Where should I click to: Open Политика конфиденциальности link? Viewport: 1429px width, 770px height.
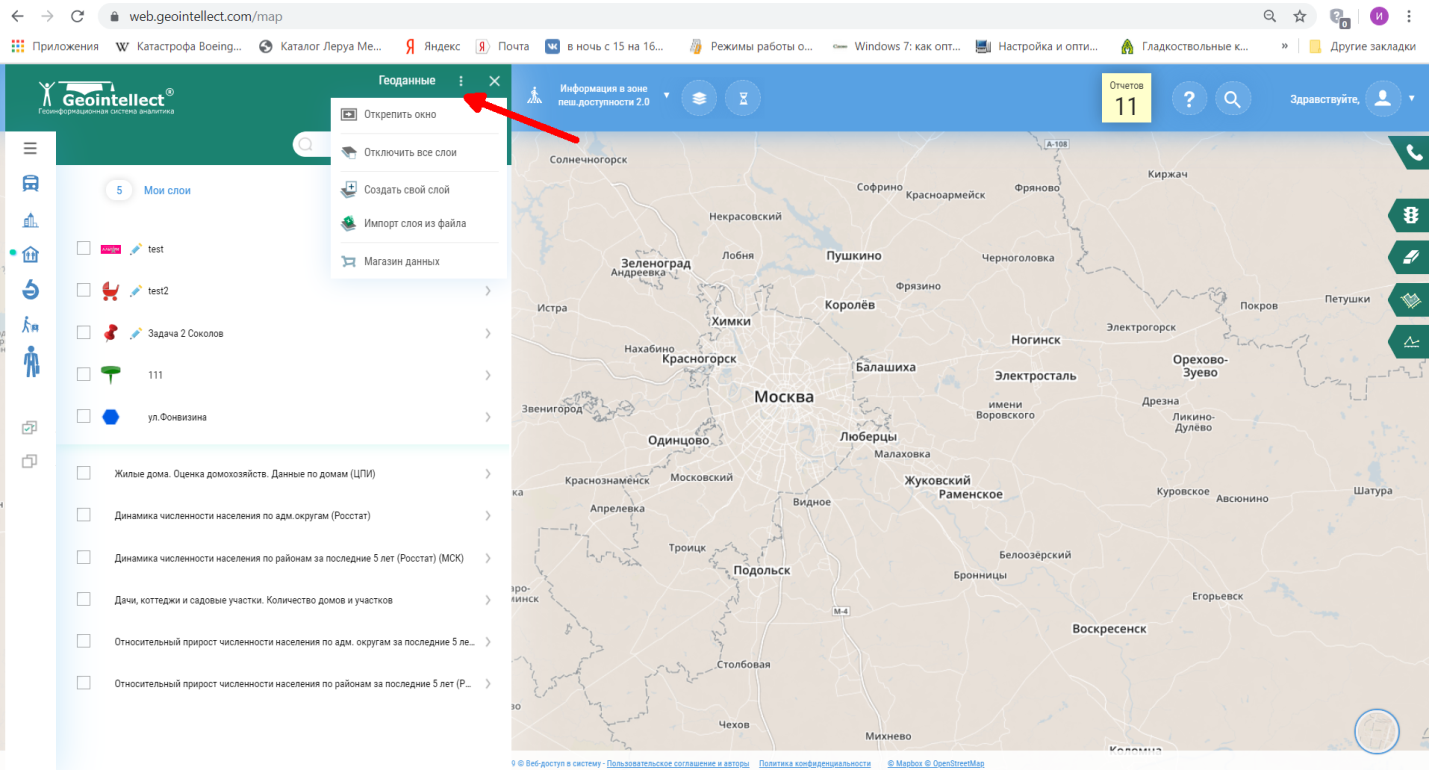(814, 763)
